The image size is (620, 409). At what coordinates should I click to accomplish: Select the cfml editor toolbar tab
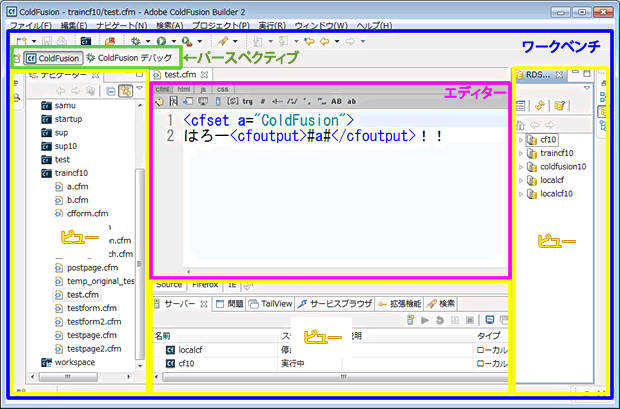pos(162,89)
